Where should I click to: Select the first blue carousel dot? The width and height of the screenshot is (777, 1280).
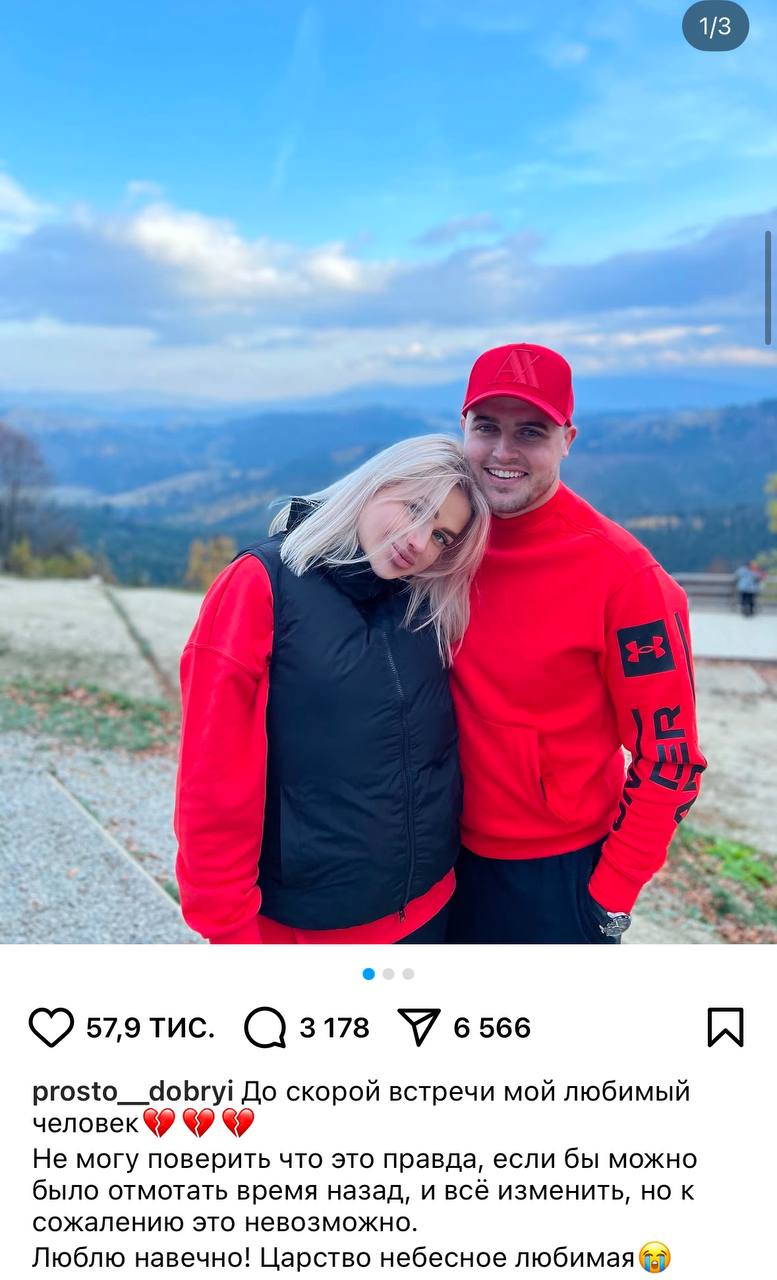point(369,973)
